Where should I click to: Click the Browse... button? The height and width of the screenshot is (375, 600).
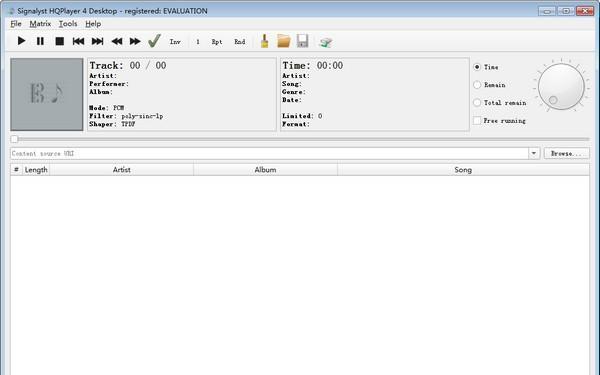(x=566, y=153)
